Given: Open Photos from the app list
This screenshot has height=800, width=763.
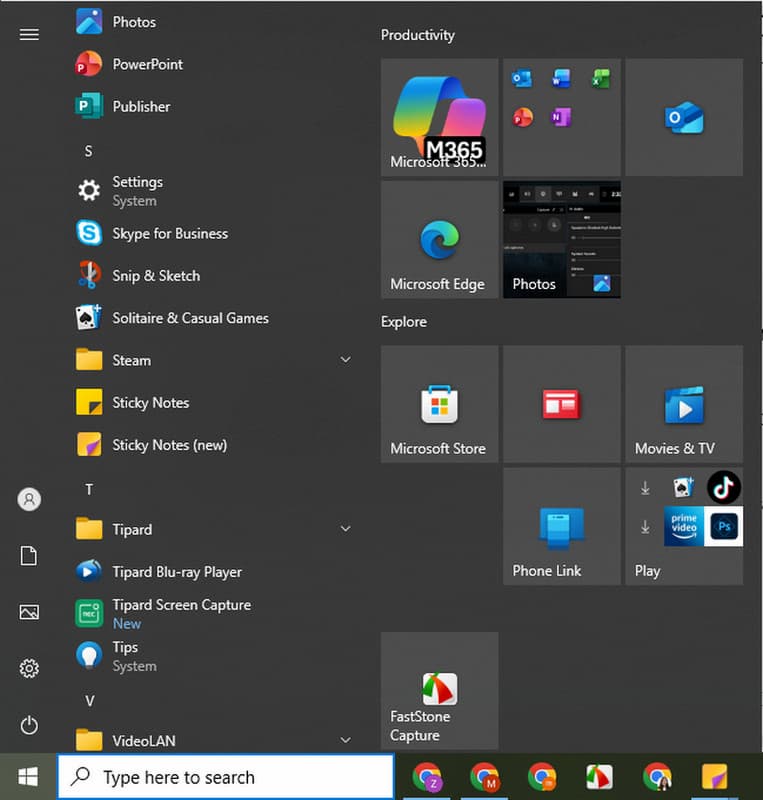Looking at the screenshot, I should coord(214,22).
